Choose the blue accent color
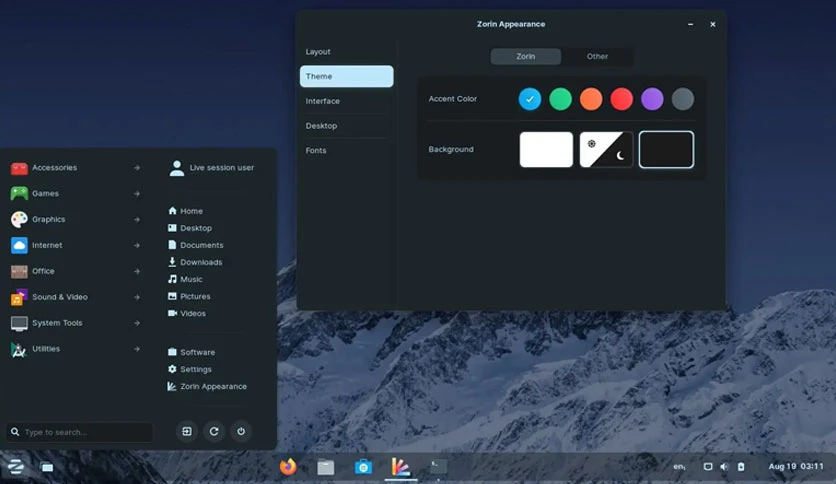836x484 pixels. click(529, 99)
